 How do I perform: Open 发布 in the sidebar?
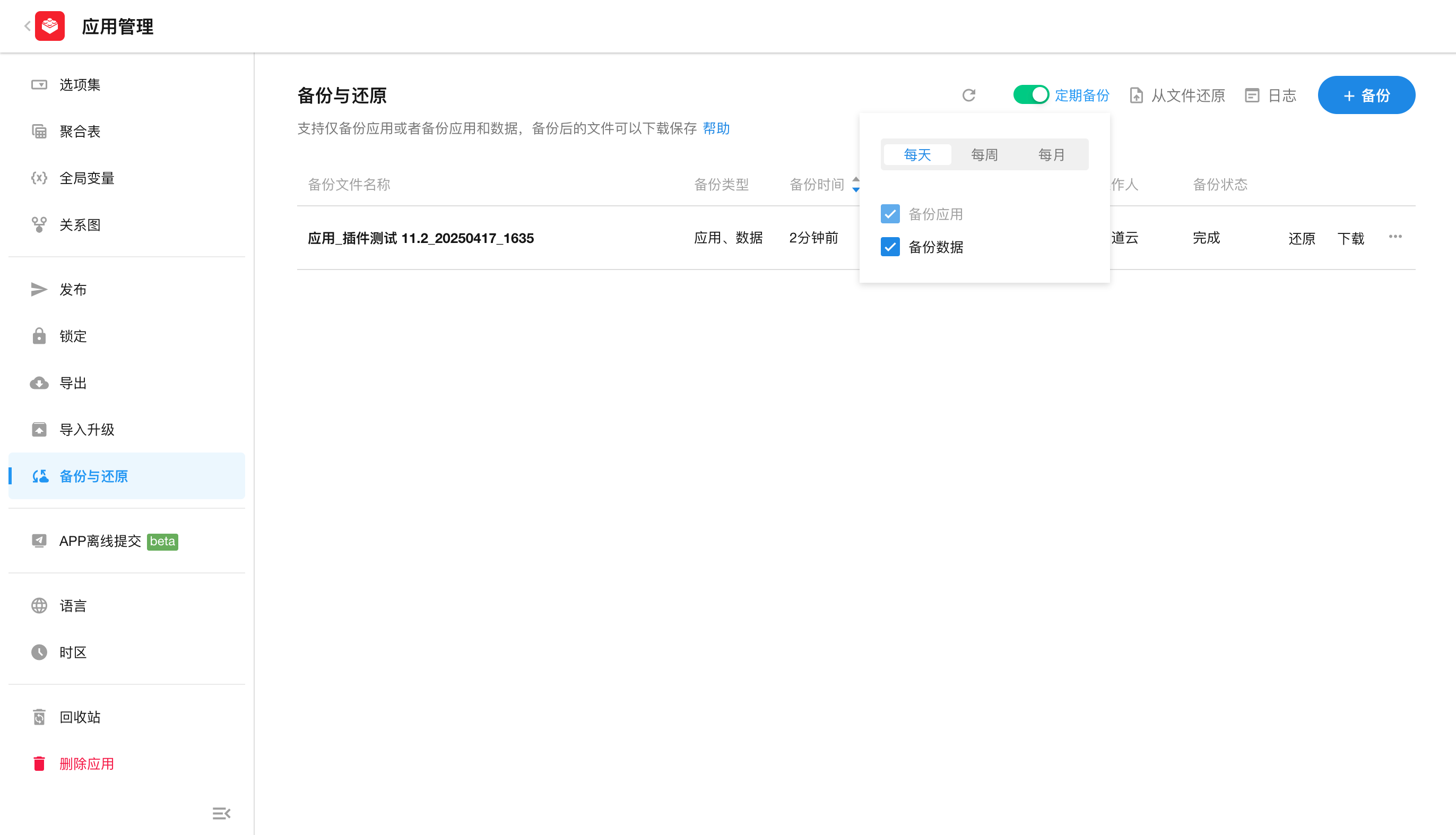click(x=126, y=290)
